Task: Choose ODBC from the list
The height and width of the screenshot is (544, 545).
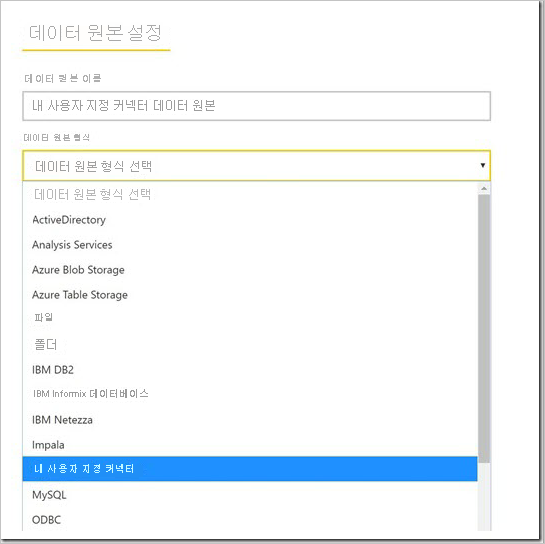Action: [250, 520]
